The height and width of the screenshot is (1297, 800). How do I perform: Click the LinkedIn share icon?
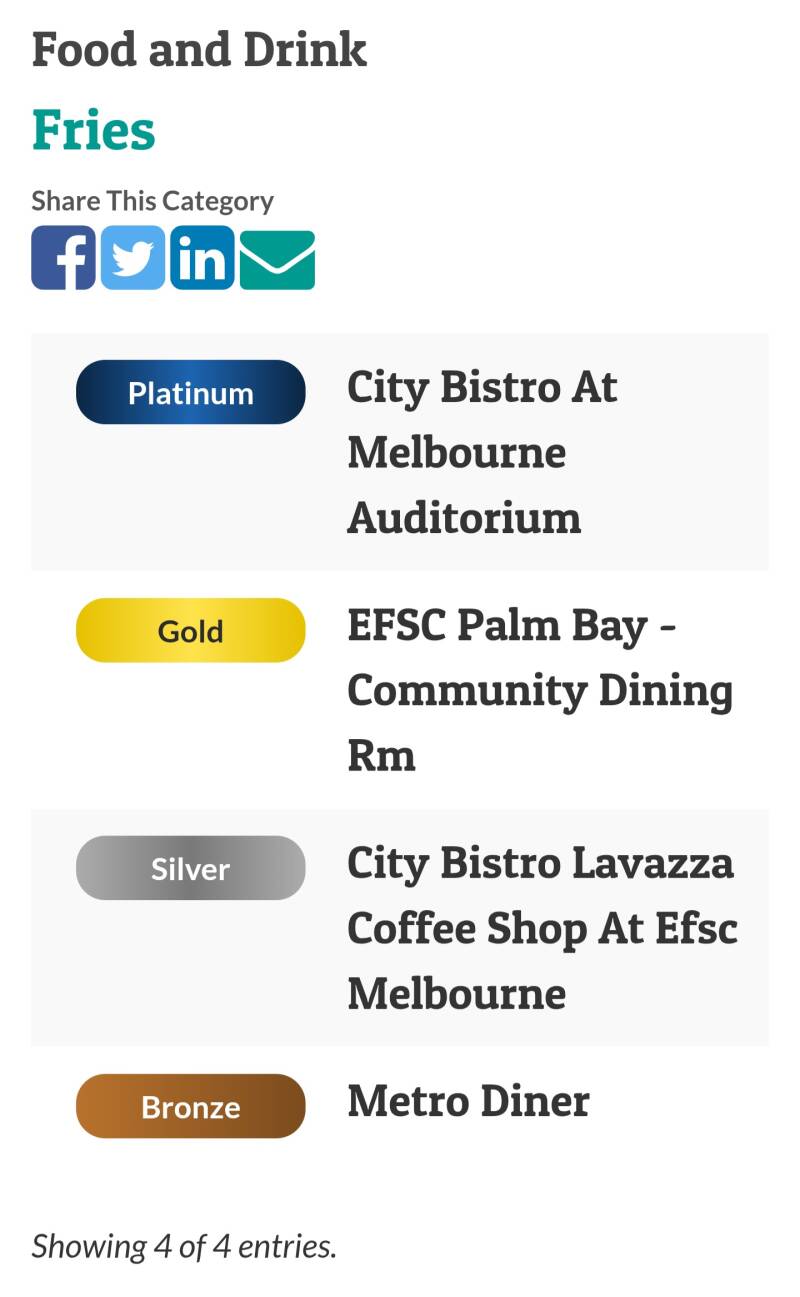(202, 258)
